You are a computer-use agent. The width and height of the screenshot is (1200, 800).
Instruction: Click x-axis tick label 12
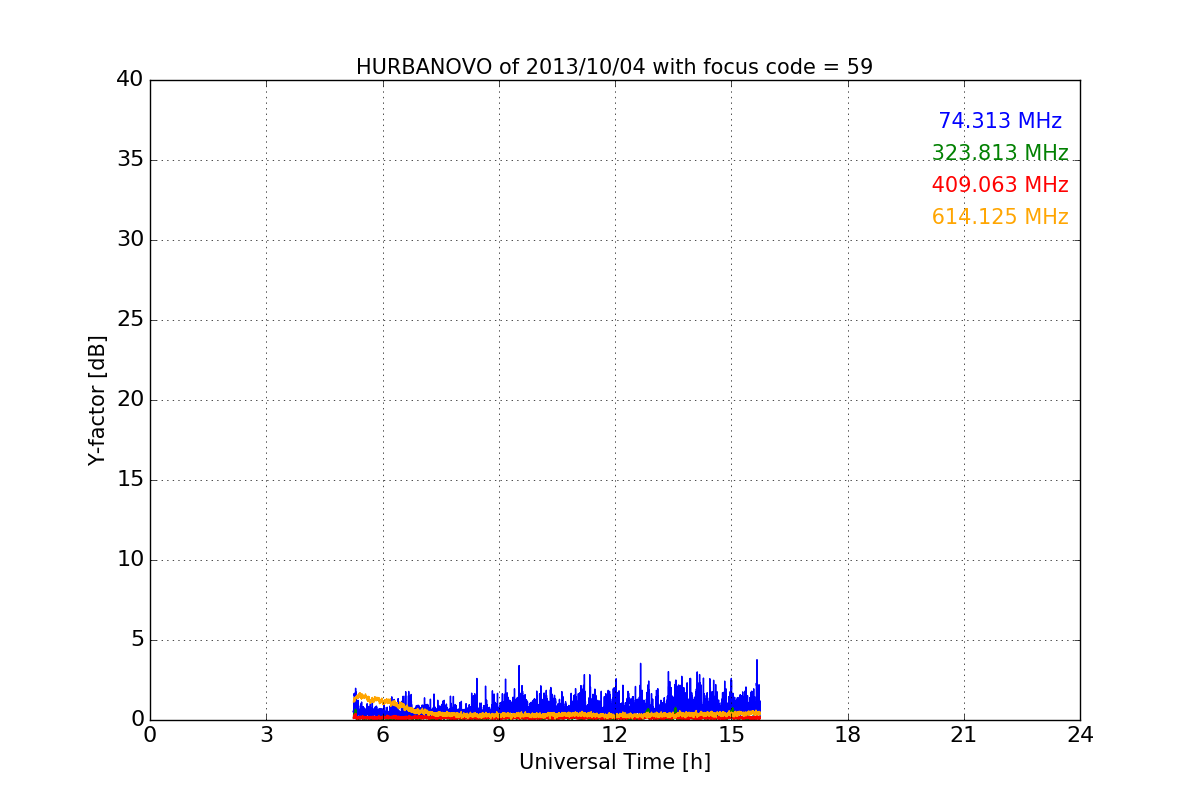tap(615, 735)
